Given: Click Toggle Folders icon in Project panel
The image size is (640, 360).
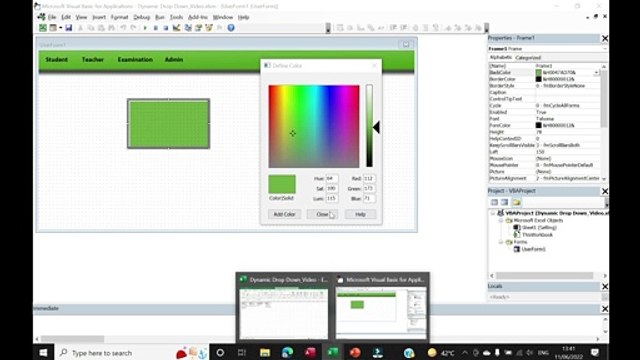Looking at the screenshot, I should [x=517, y=202].
